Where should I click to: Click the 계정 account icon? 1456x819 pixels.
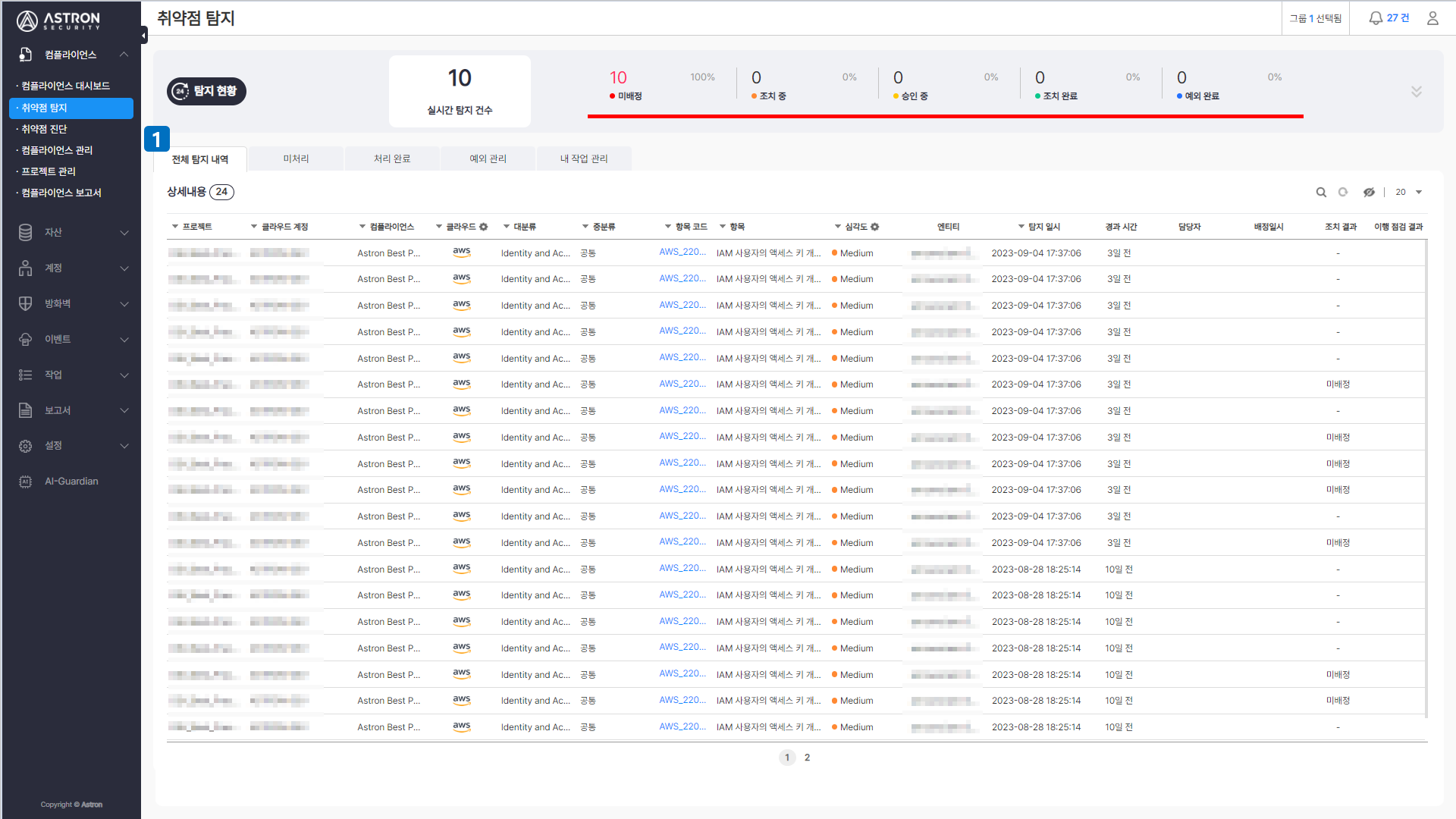point(25,268)
